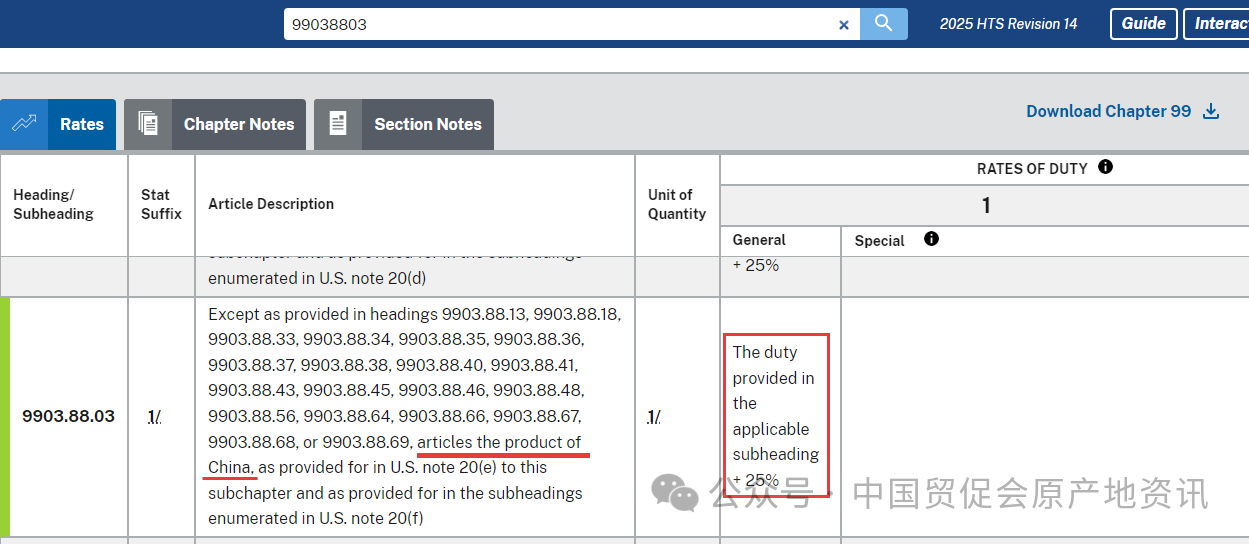Screen dimensions: 1249x544
Task: Click the Chapter Notes document icon
Action: (148, 124)
